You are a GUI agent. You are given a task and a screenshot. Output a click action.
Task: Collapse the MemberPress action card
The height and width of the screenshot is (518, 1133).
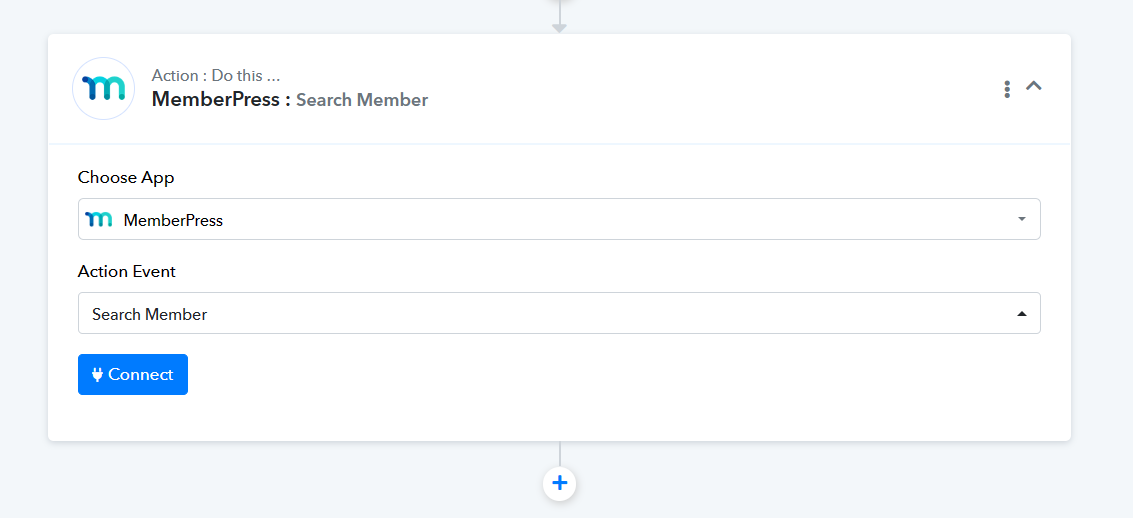tap(1034, 86)
